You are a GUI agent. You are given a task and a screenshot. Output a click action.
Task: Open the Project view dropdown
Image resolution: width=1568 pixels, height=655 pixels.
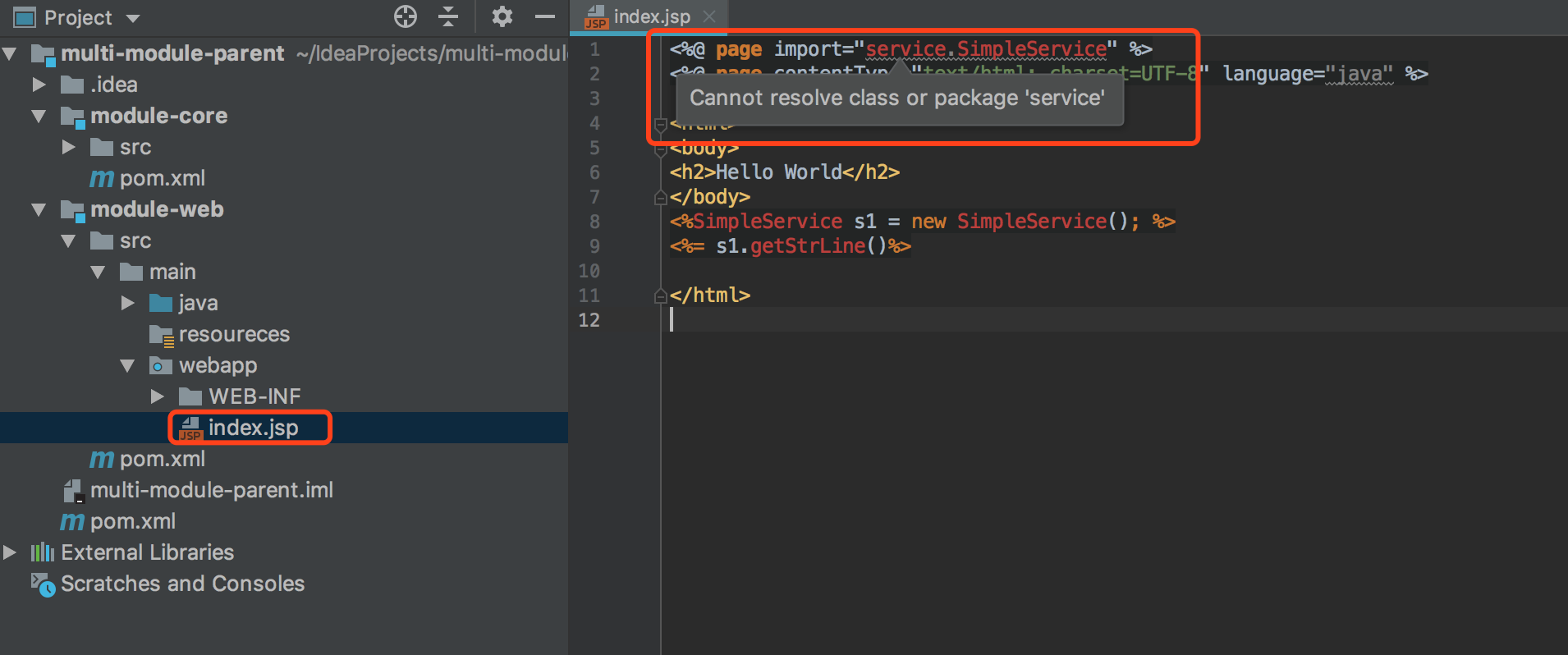(133, 18)
